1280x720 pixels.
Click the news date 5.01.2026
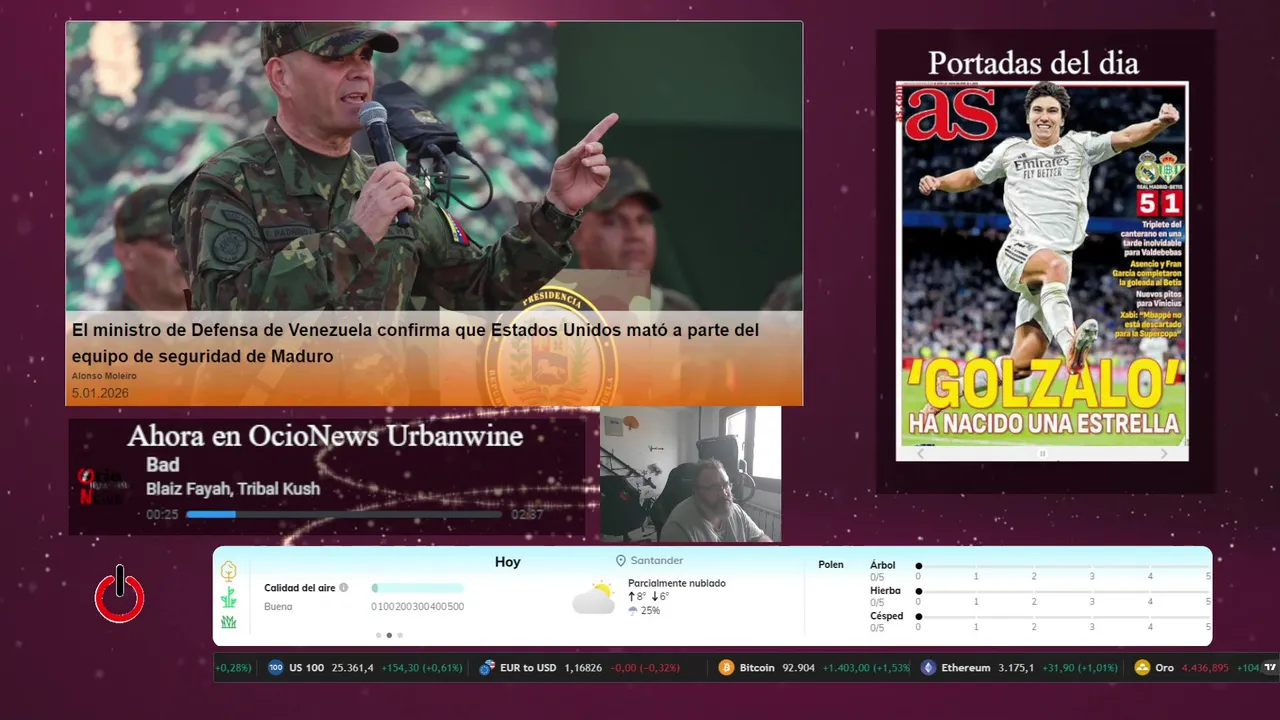point(100,393)
